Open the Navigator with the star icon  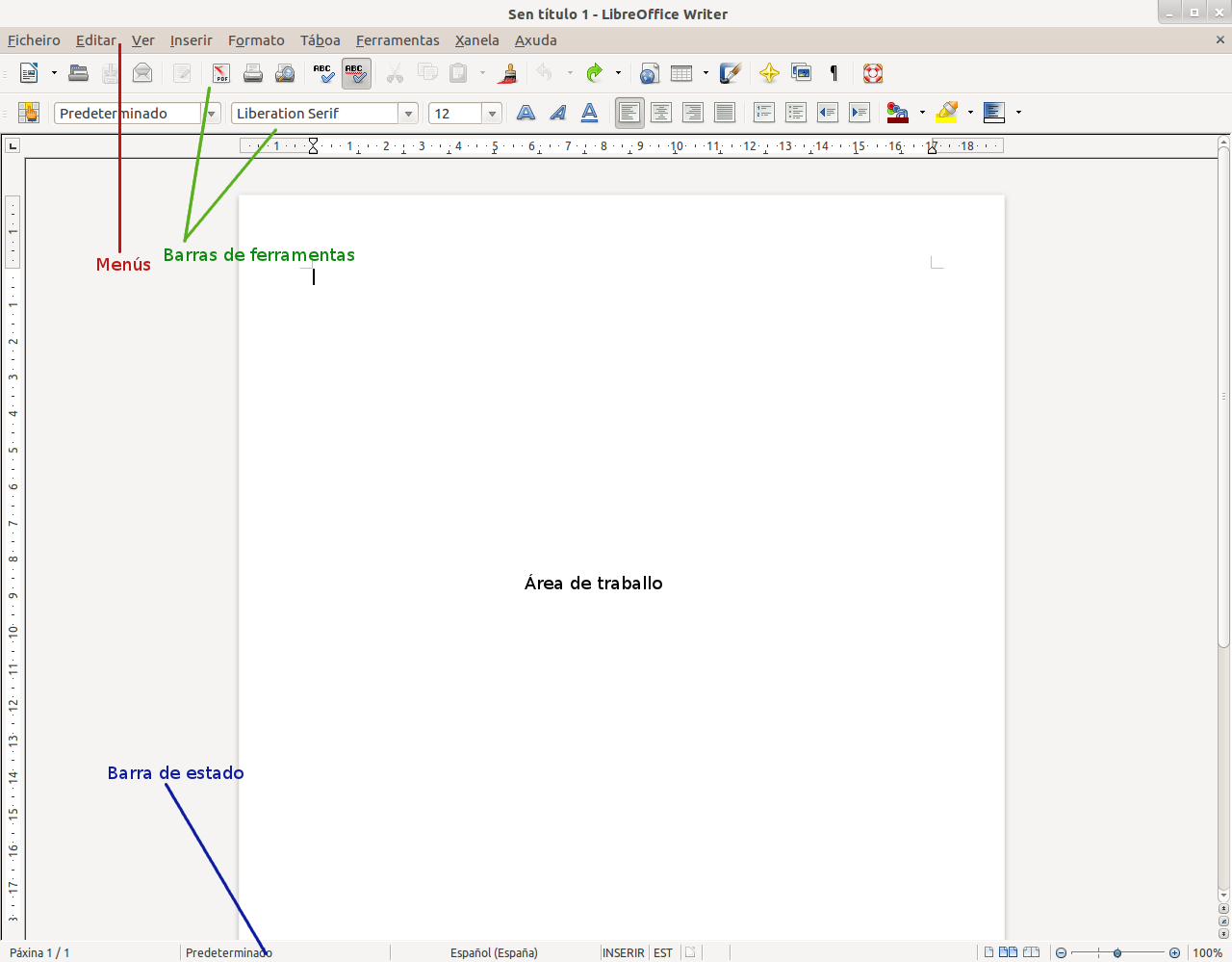(x=769, y=73)
